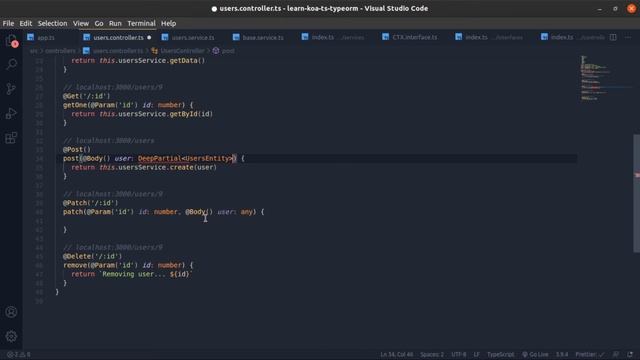Switch to the app.ts tab

click(46, 38)
